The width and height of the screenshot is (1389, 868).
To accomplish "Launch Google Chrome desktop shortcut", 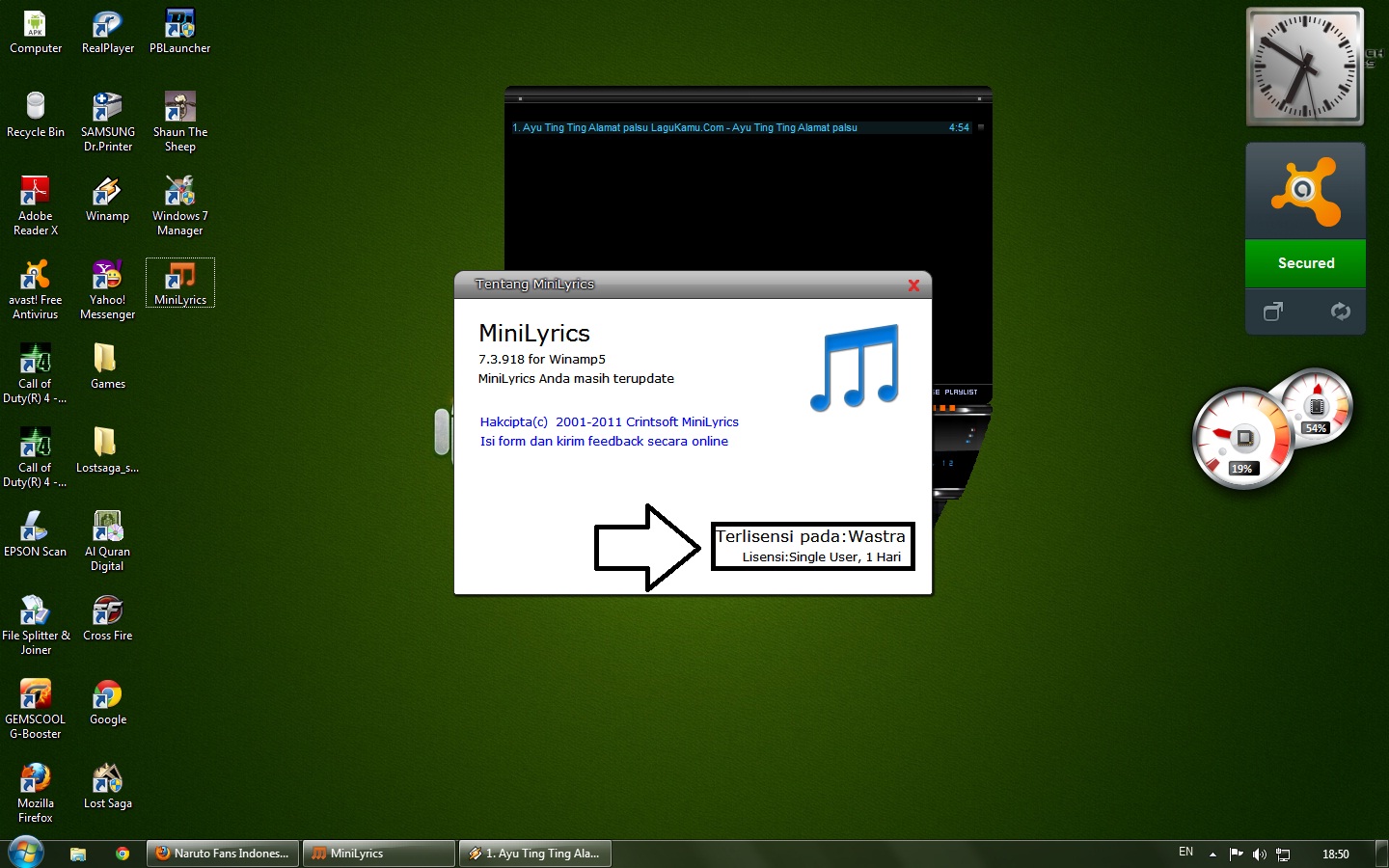I will coord(107,703).
